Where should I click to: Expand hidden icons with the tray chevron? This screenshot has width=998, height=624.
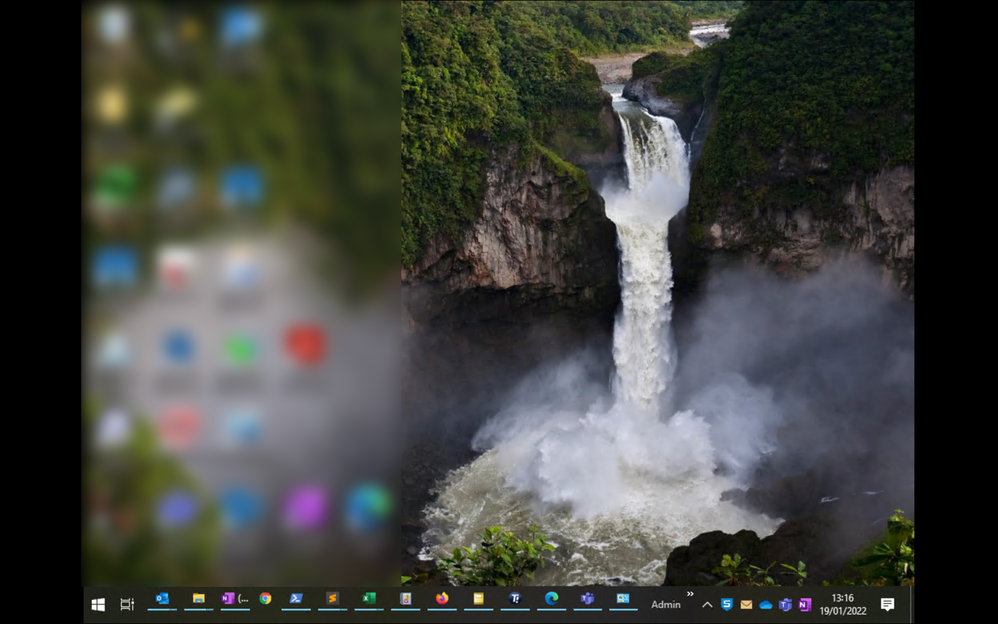tap(706, 604)
